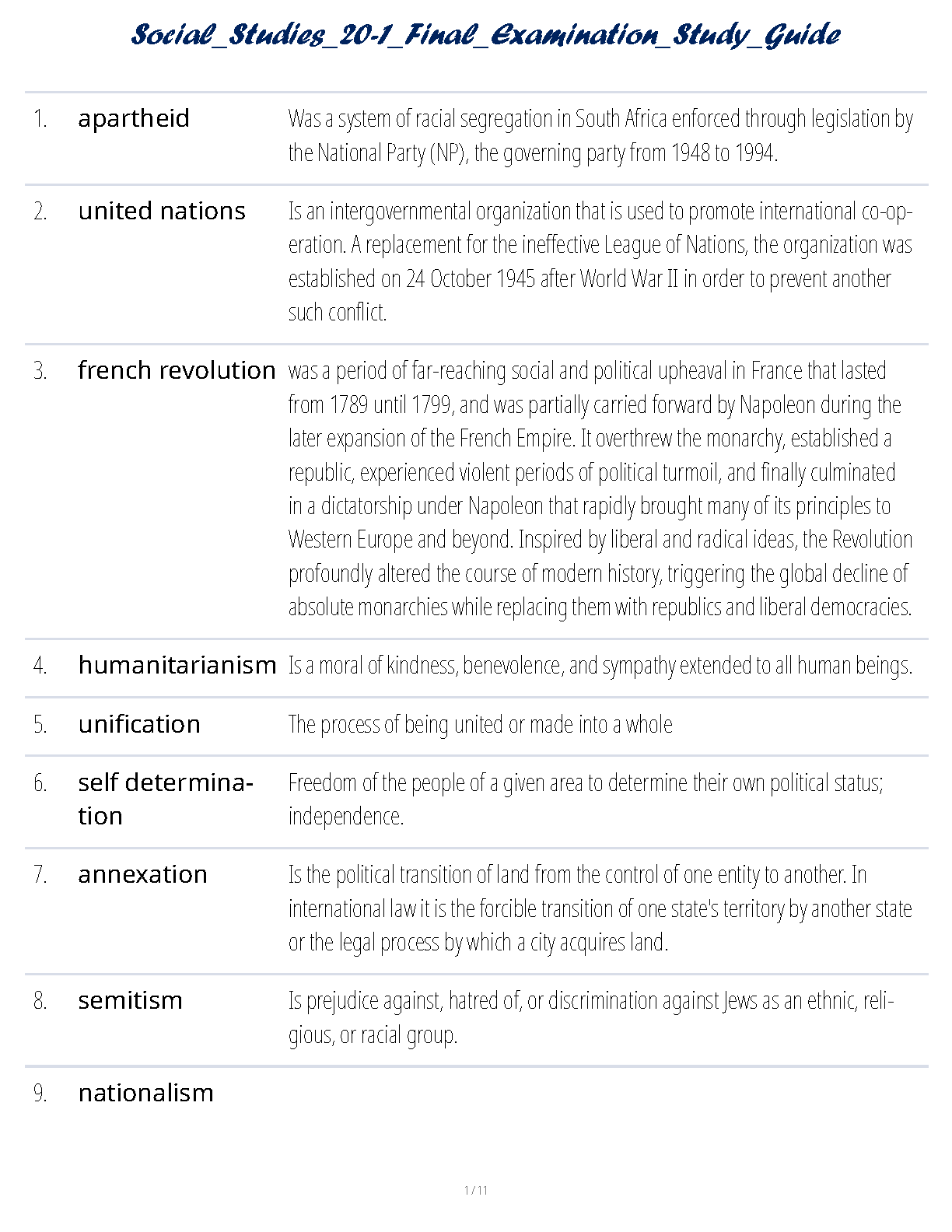Click the semitism definition text
This screenshot has width=952, height=1232.
coord(591,1017)
